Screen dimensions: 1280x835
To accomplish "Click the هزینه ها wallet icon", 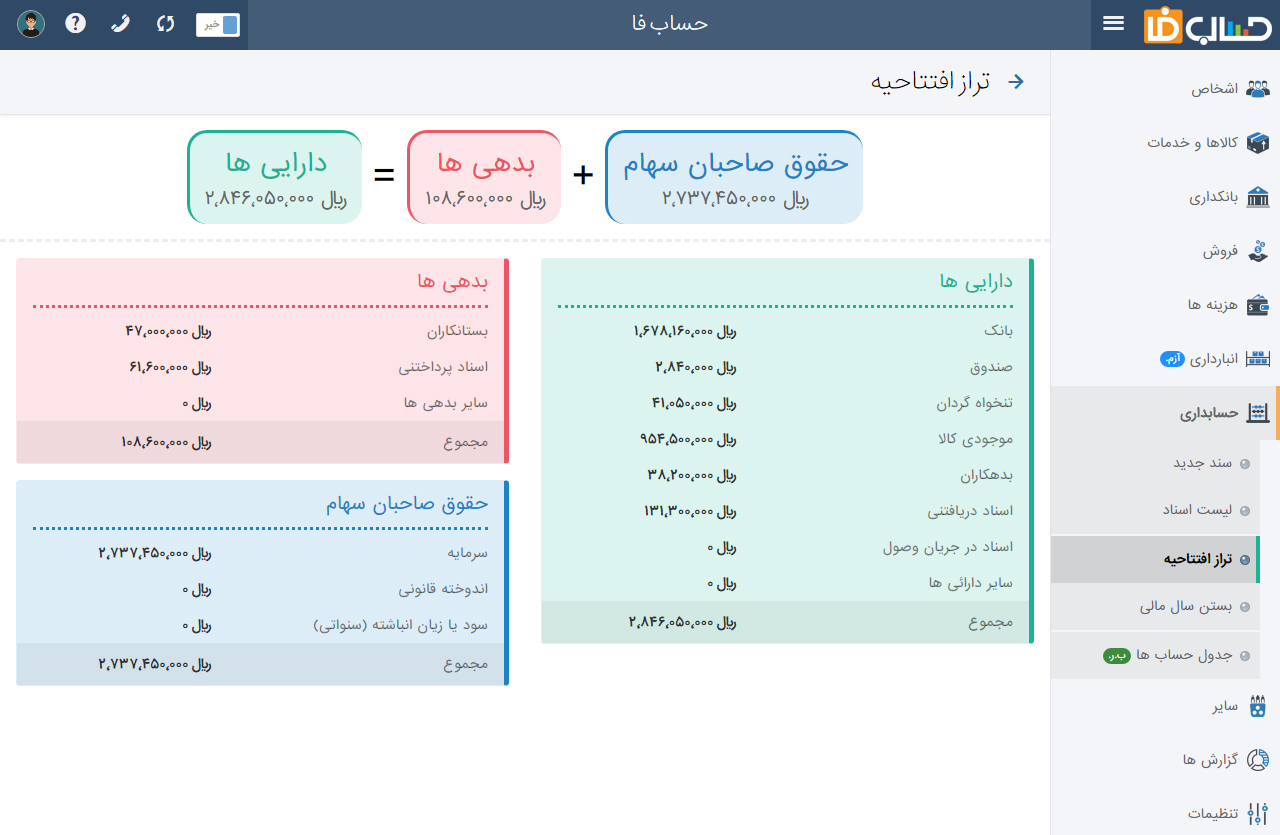I will pyautogui.click(x=1258, y=304).
